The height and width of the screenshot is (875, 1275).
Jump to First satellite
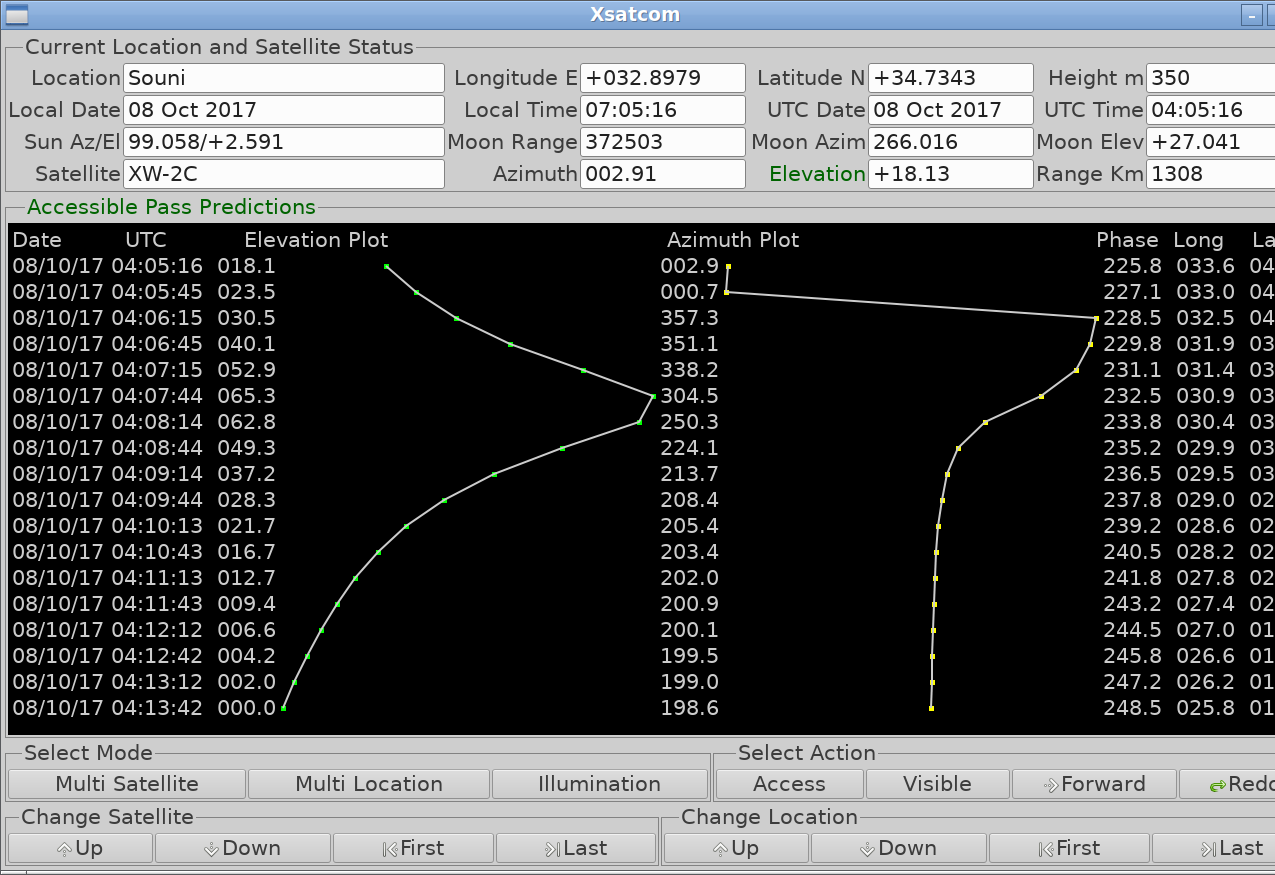[413, 848]
